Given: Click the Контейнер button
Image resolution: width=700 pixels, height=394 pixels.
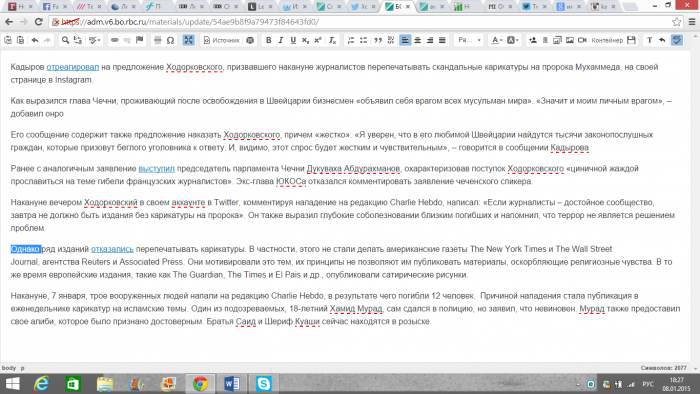Looking at the screenshot, I should tap(607, 40).
